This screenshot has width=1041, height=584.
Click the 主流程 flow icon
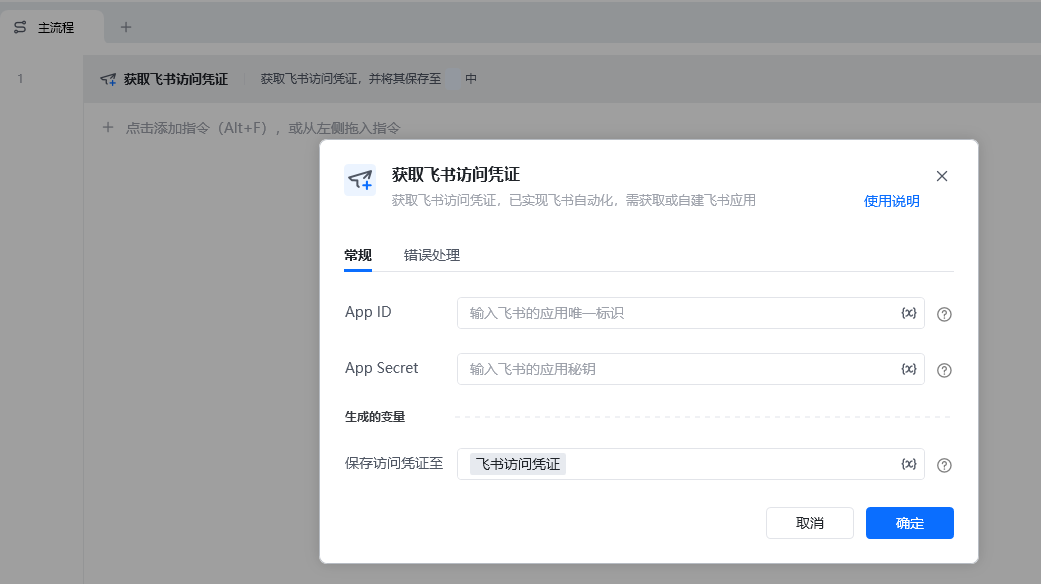pyautogui.click(x=20, y=27)
